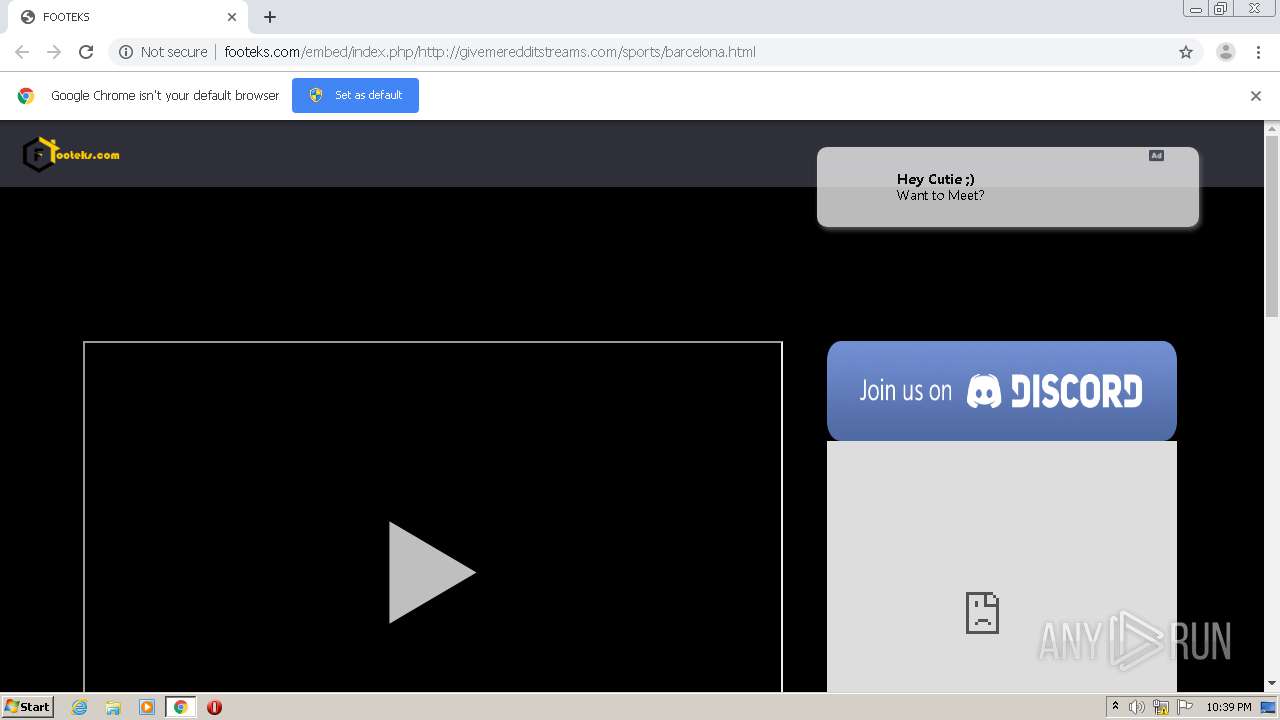Image resolution: width=1280 pixels, height=720 pixels.
Task: Click the network tray icon
Action: pyautogui.click(x=1161, y=707)
